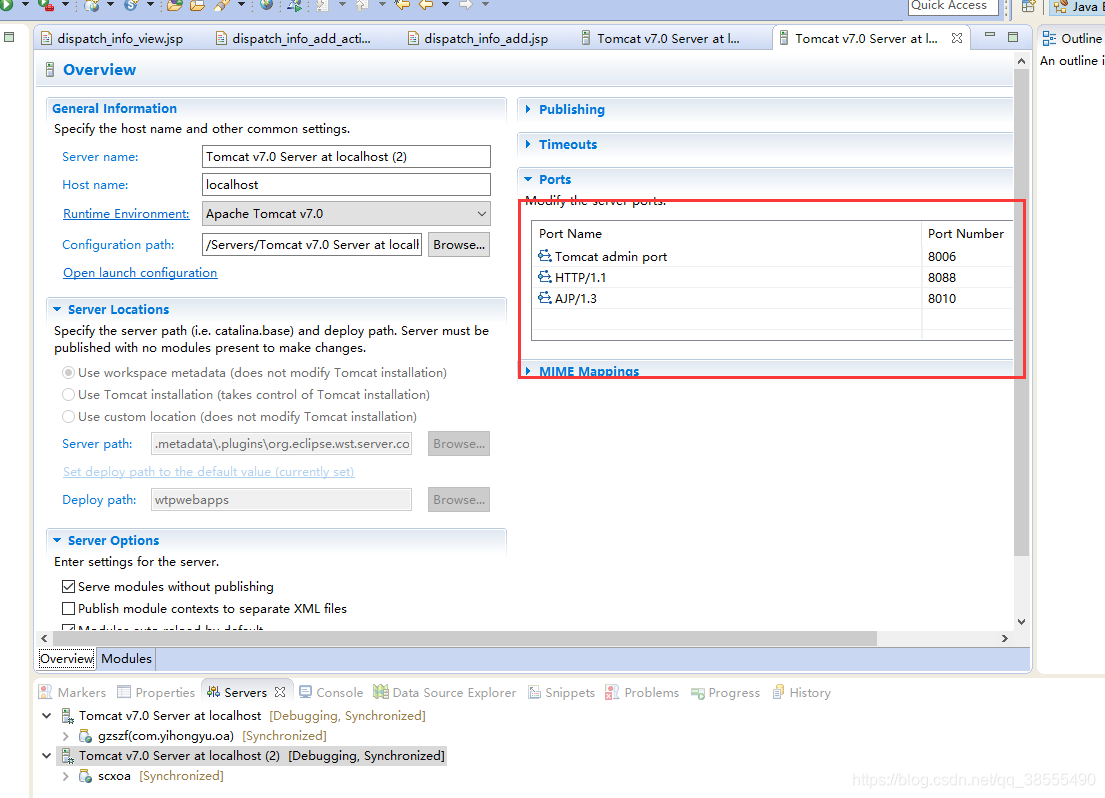The width and height of the screenshot is (1105, 798).
Task: Click the Host name input field
Action: point(346,185)
